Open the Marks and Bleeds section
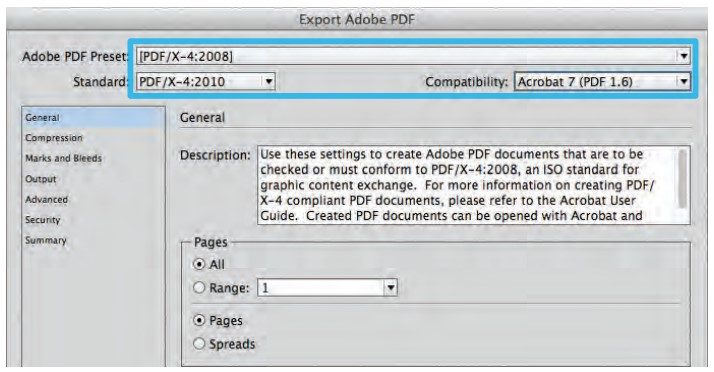 63,158
